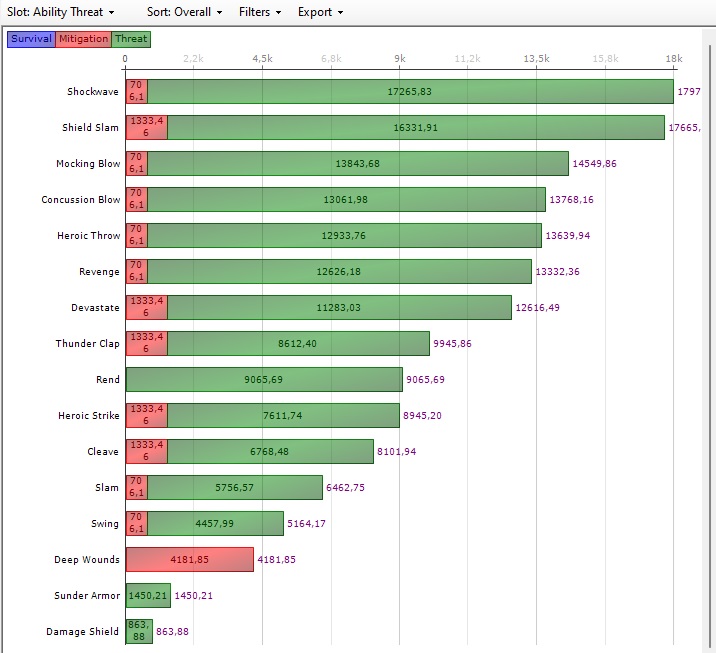Select the Devastate ability label
Image resolution: width=716 pixels, height=653 pixels.
[95, 308]
